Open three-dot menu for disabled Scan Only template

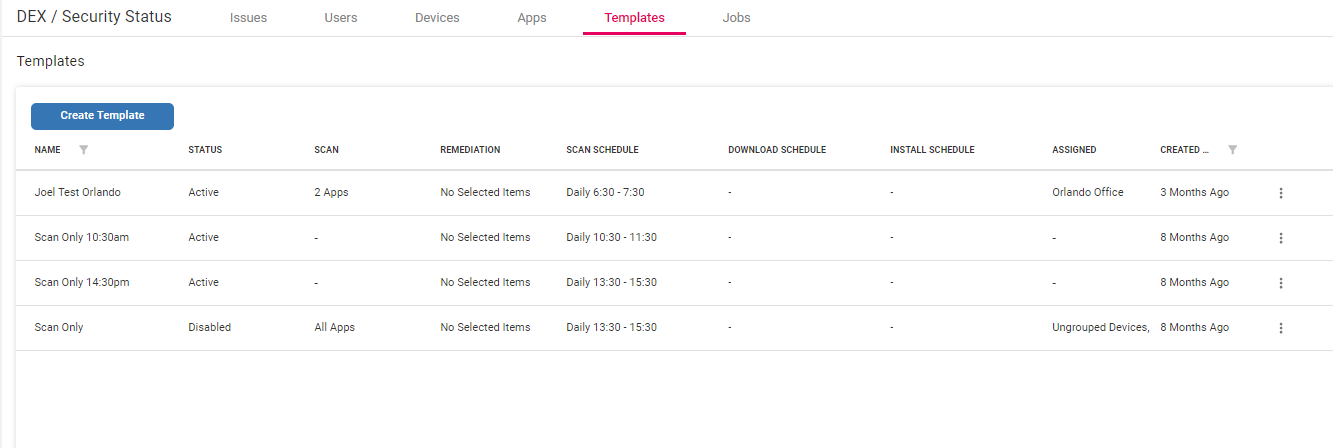(x=1281, y=328)
